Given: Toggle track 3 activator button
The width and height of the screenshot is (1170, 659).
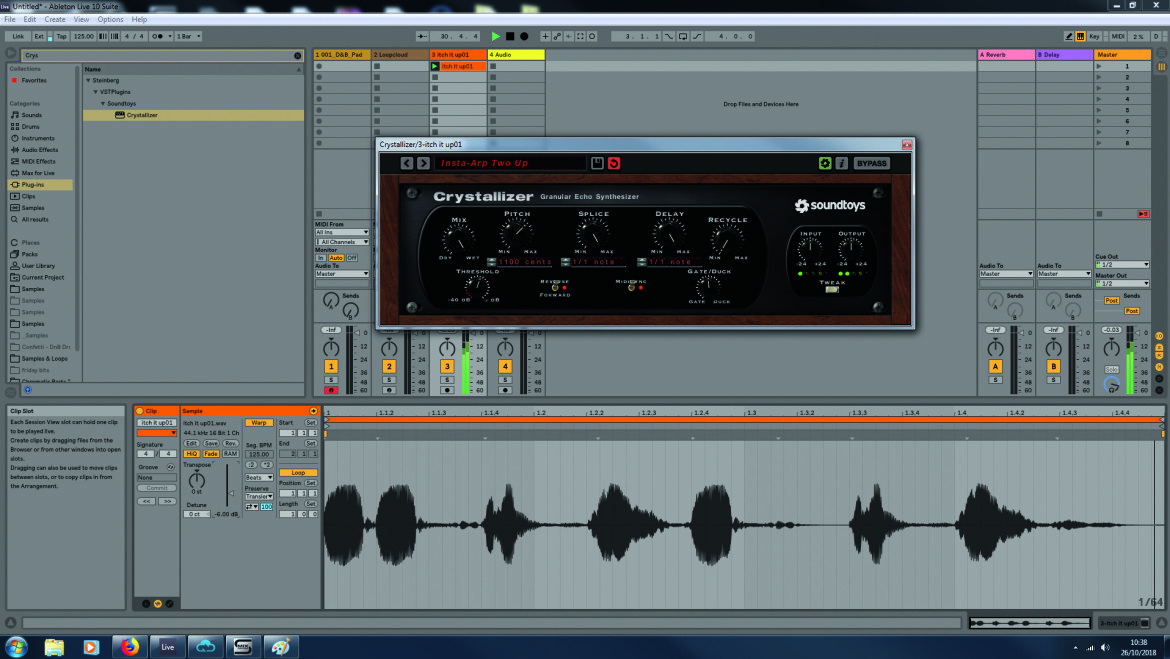Looking at the screenshot, I should 447,366.
